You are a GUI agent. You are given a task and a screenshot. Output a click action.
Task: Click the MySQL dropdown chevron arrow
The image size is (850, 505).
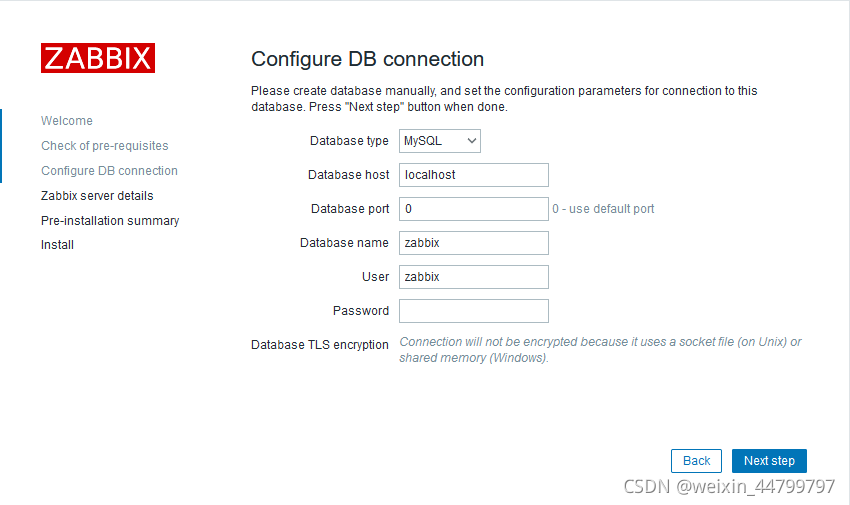(x=472, y=141)
